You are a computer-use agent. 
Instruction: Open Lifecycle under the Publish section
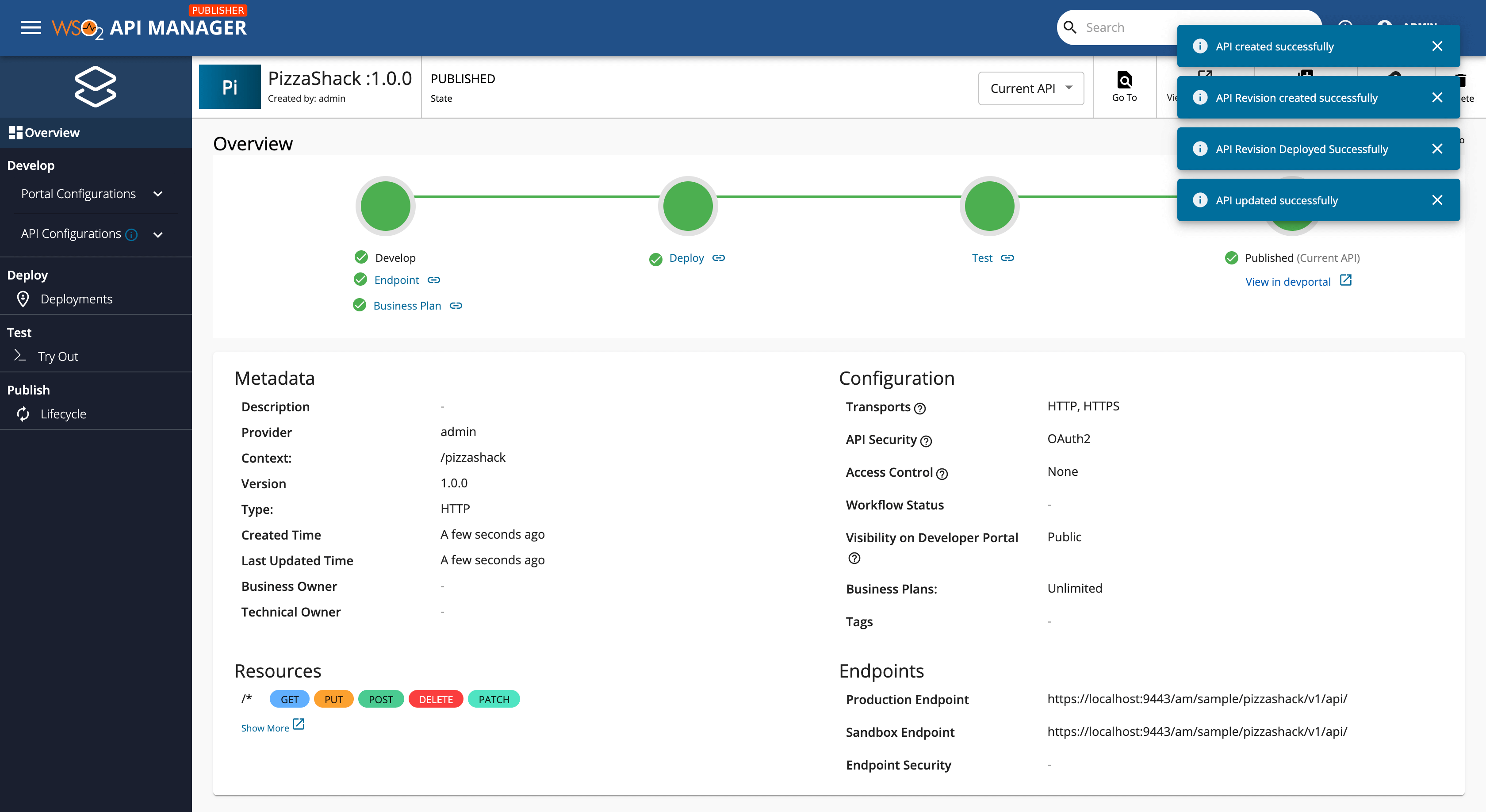click(x=63, y=414)
